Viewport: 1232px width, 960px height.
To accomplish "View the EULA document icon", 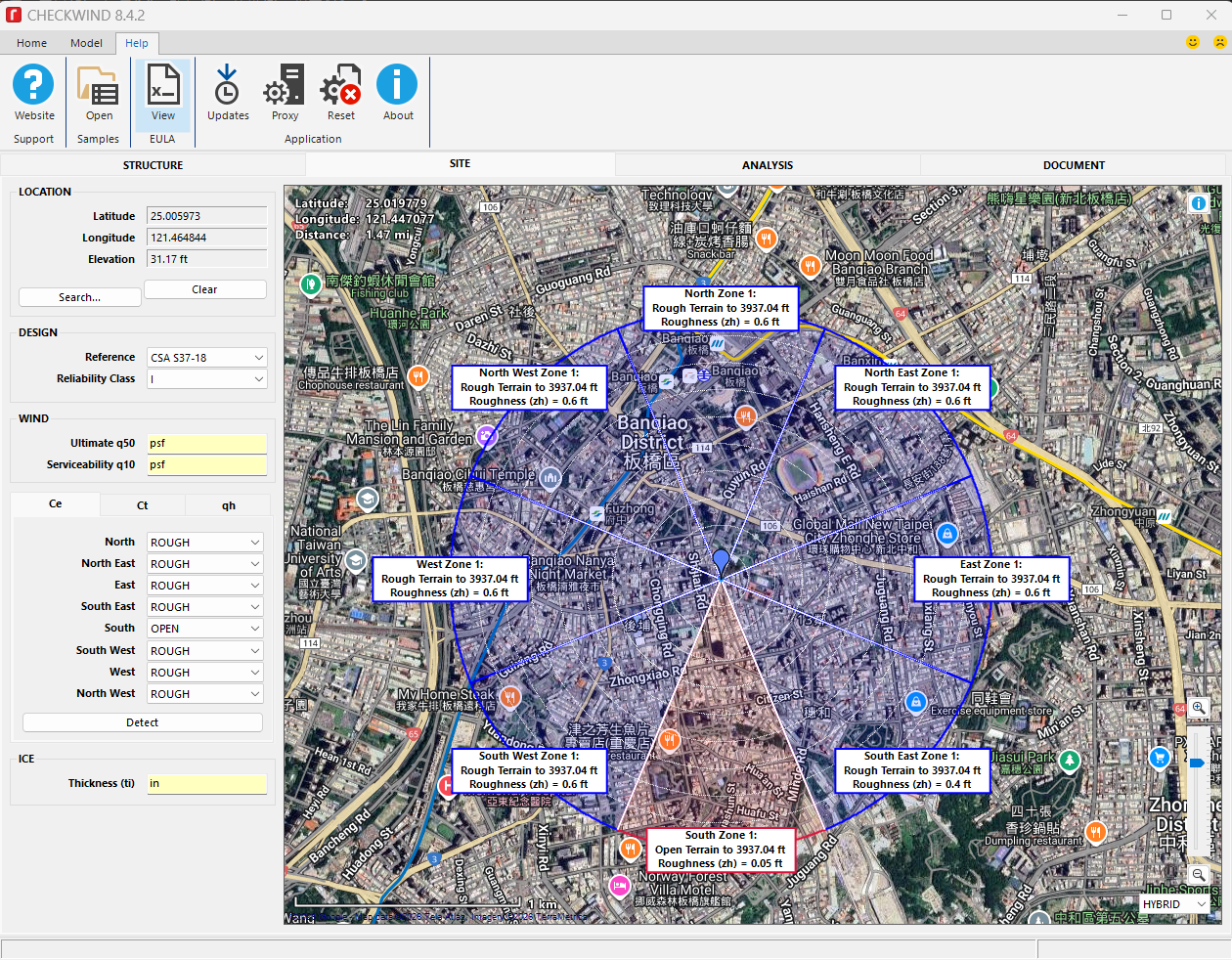I will tap(162, 85).
